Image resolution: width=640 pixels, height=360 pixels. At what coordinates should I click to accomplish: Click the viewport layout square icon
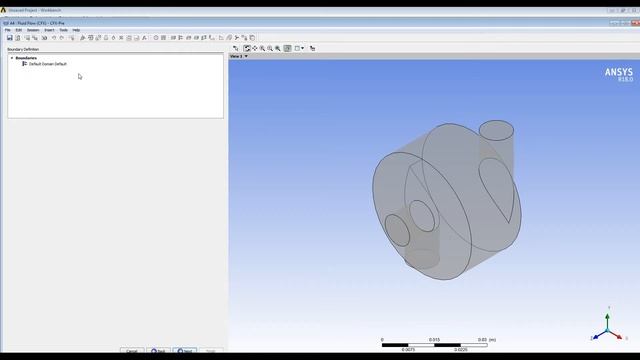[x=297, y=48]
